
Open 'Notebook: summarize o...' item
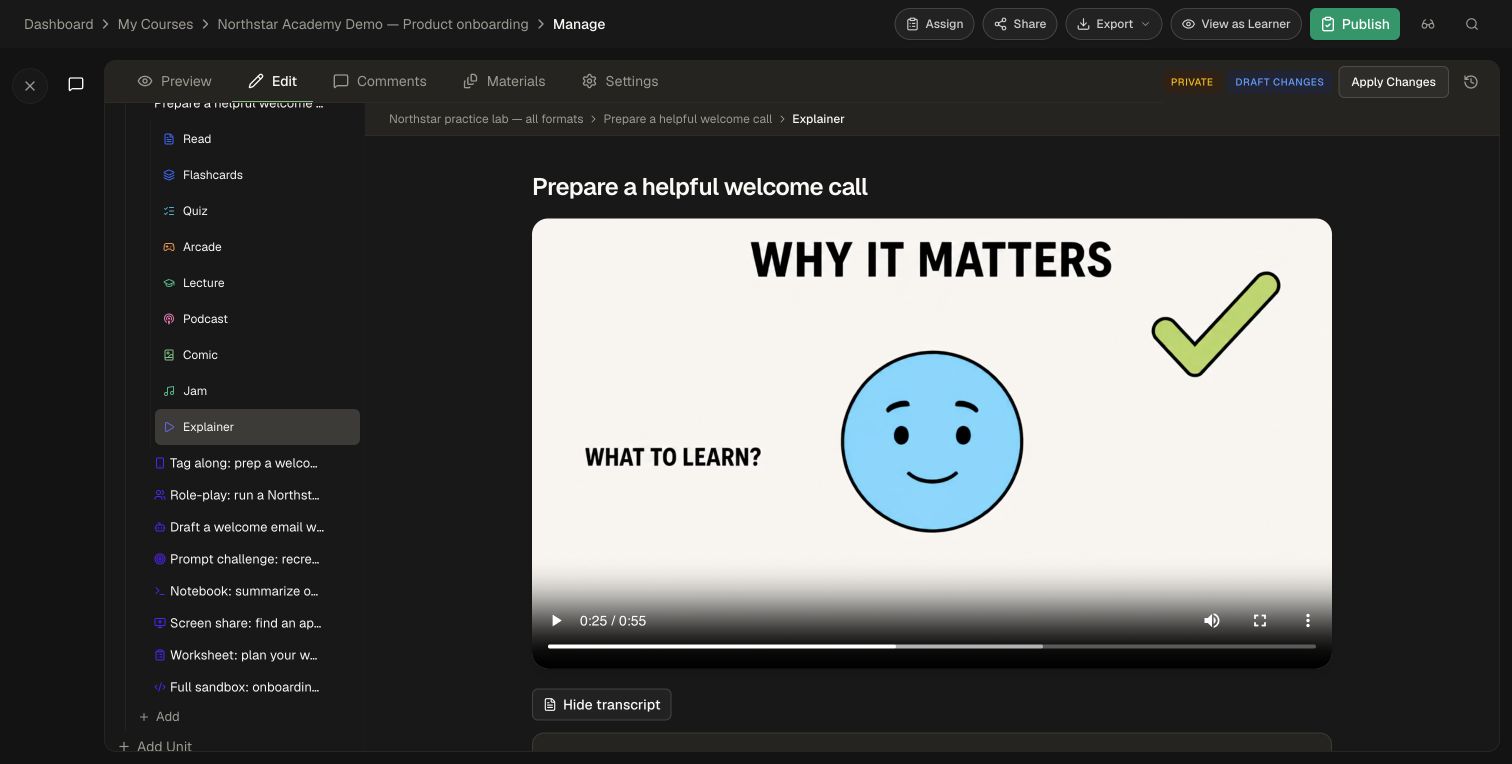(243, 591)
